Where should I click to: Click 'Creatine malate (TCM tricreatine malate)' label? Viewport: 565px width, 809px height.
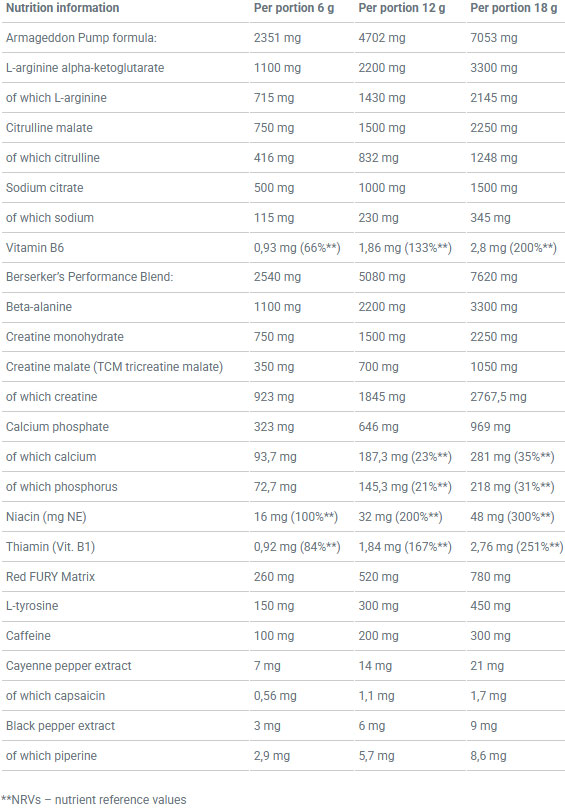click(x=114, y=367)
